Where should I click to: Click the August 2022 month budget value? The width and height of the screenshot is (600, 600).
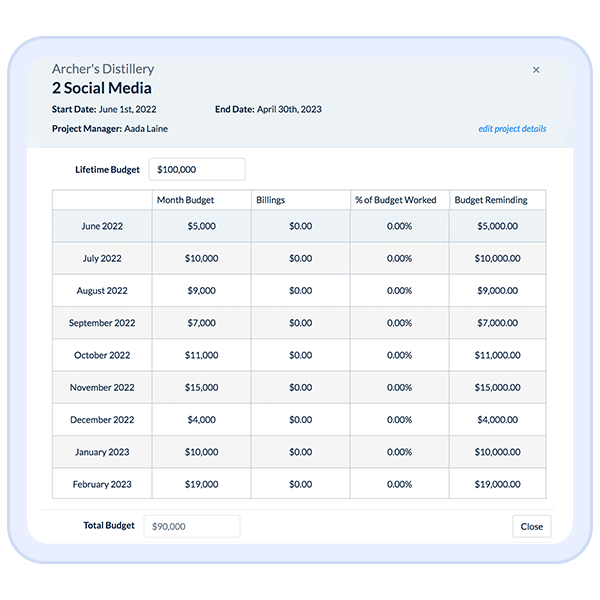tap(201, 291)
